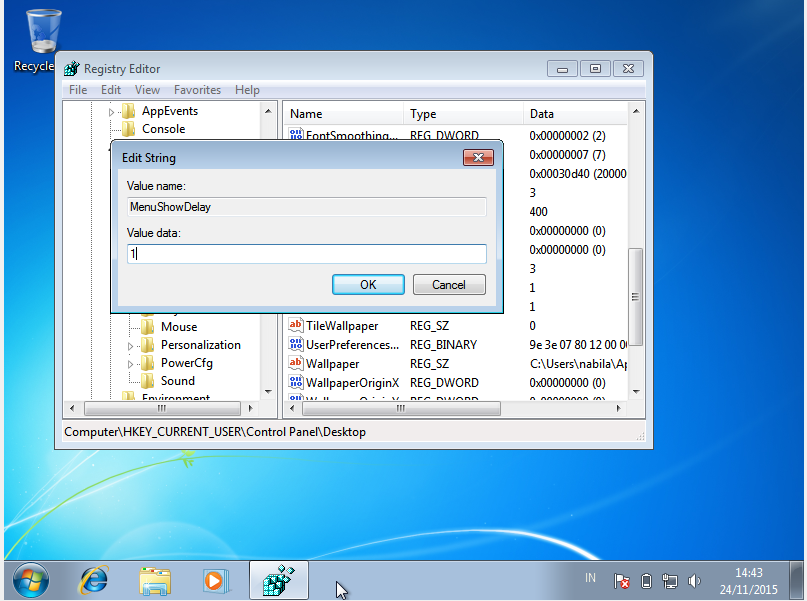Click the 0x00030d40 data cell
The height and width of the screenshot is (601, 807).
point(577,174)
